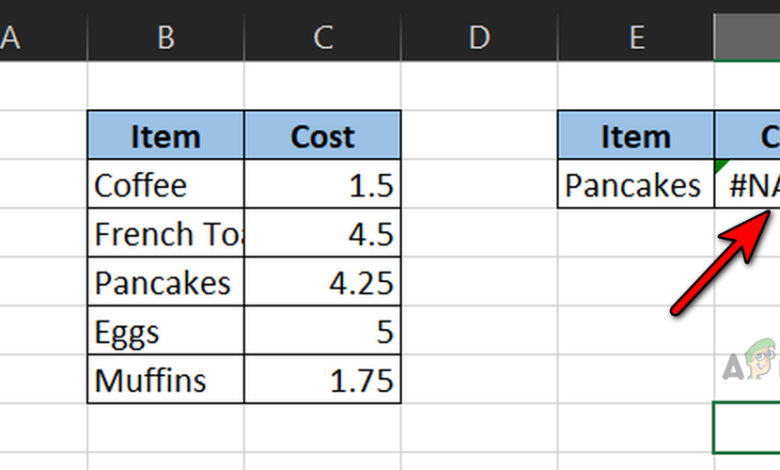Click the Item header cell in column E
Image resolution: width=780 pixels, height=470 pixels.
[636, 135]
